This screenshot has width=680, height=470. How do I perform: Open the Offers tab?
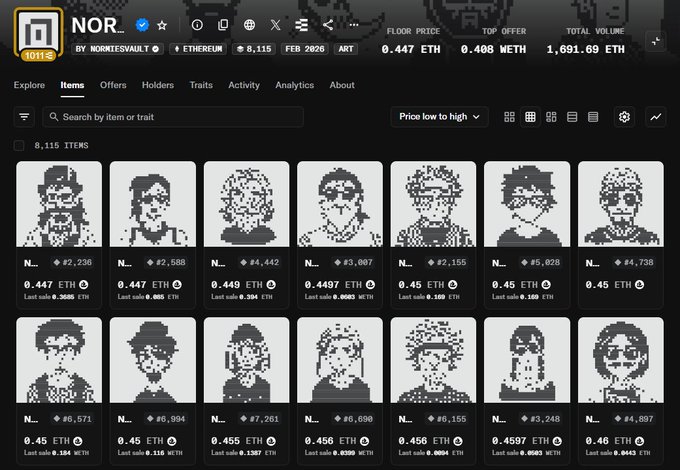click(113, 85)
